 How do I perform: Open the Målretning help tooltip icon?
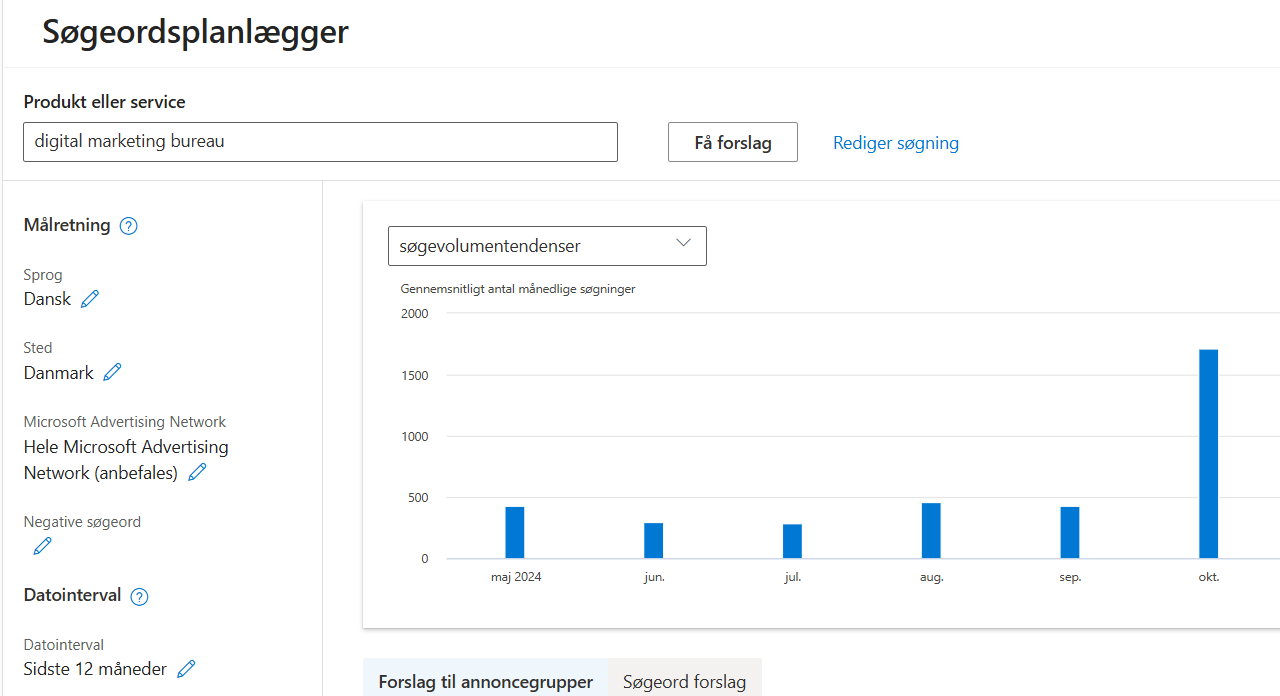(x=128, y=226)
